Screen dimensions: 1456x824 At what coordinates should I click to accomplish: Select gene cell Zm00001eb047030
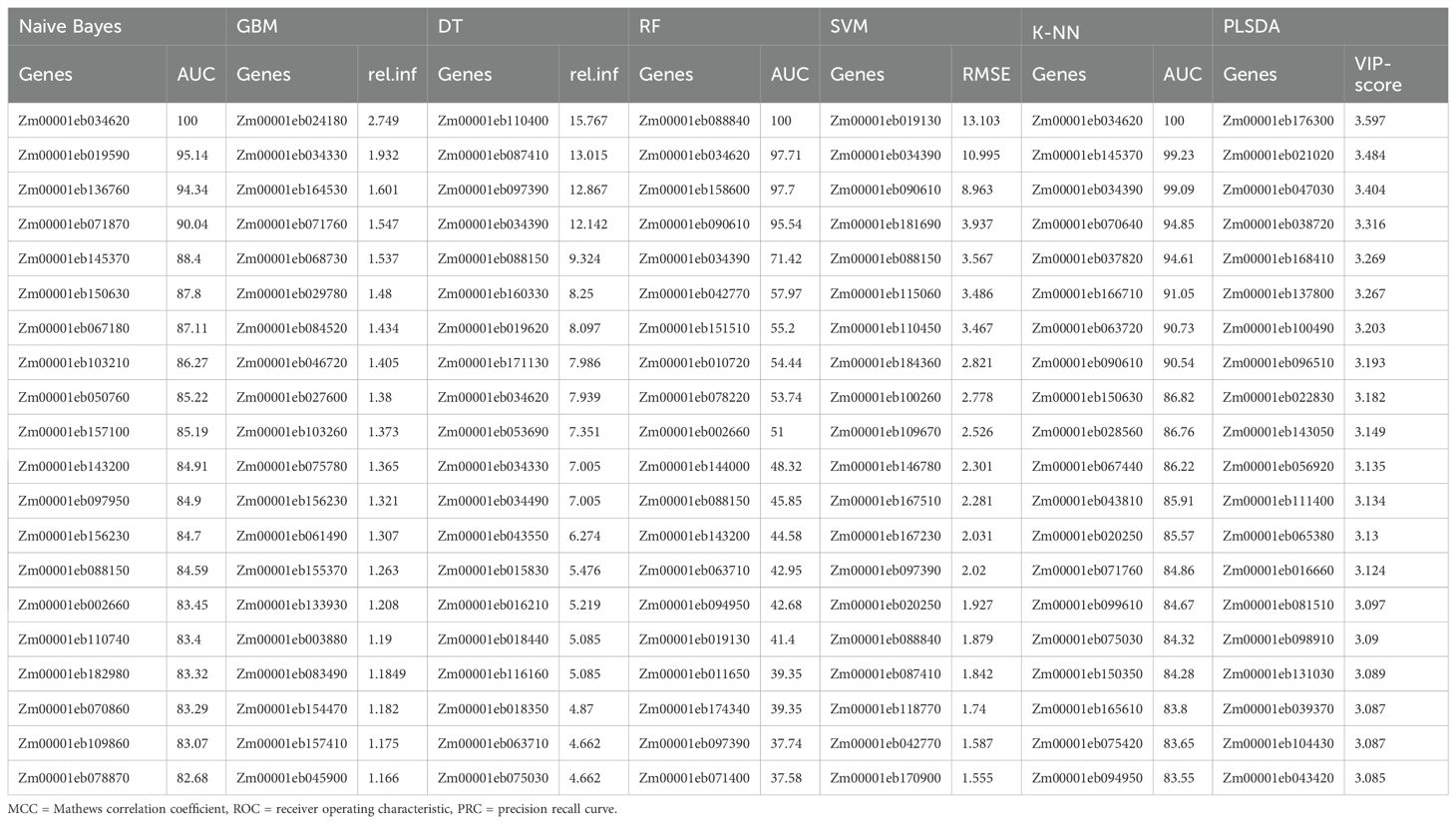[x=1278, y=190]
